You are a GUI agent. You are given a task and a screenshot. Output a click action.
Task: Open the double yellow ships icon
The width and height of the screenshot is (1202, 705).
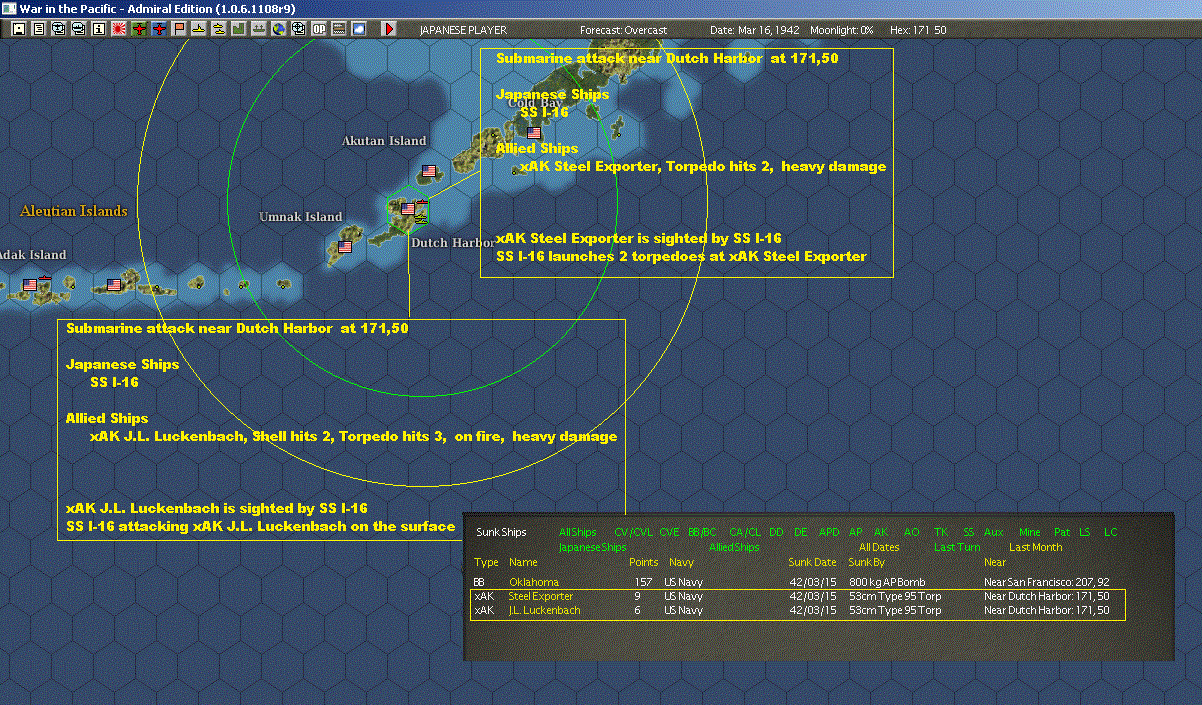pos(219,29)
